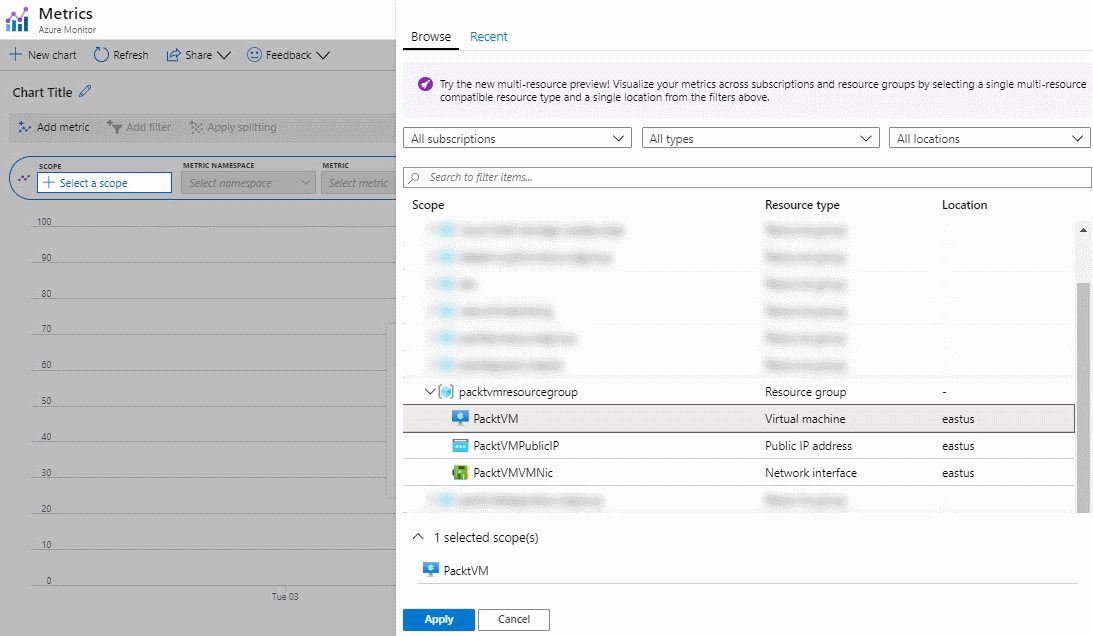
Task: Click the Azure Monitor Metrics logo icon
Action: click(x=17, y=20)
